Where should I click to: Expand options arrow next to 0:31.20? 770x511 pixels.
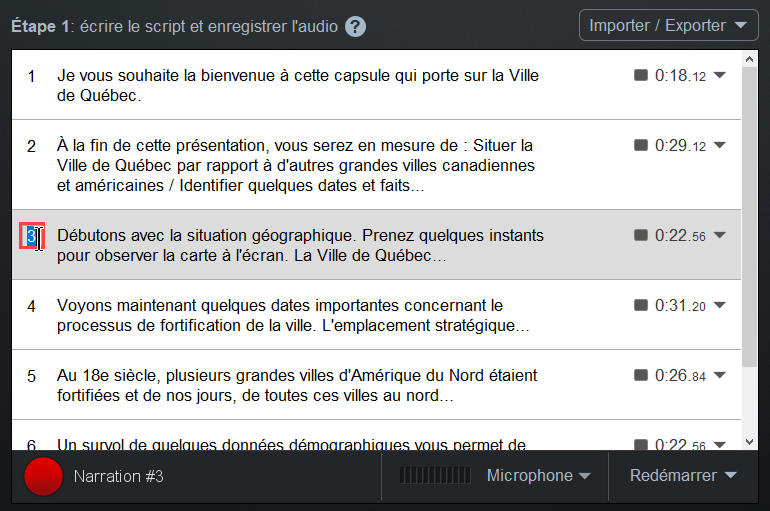click(719, 305)
